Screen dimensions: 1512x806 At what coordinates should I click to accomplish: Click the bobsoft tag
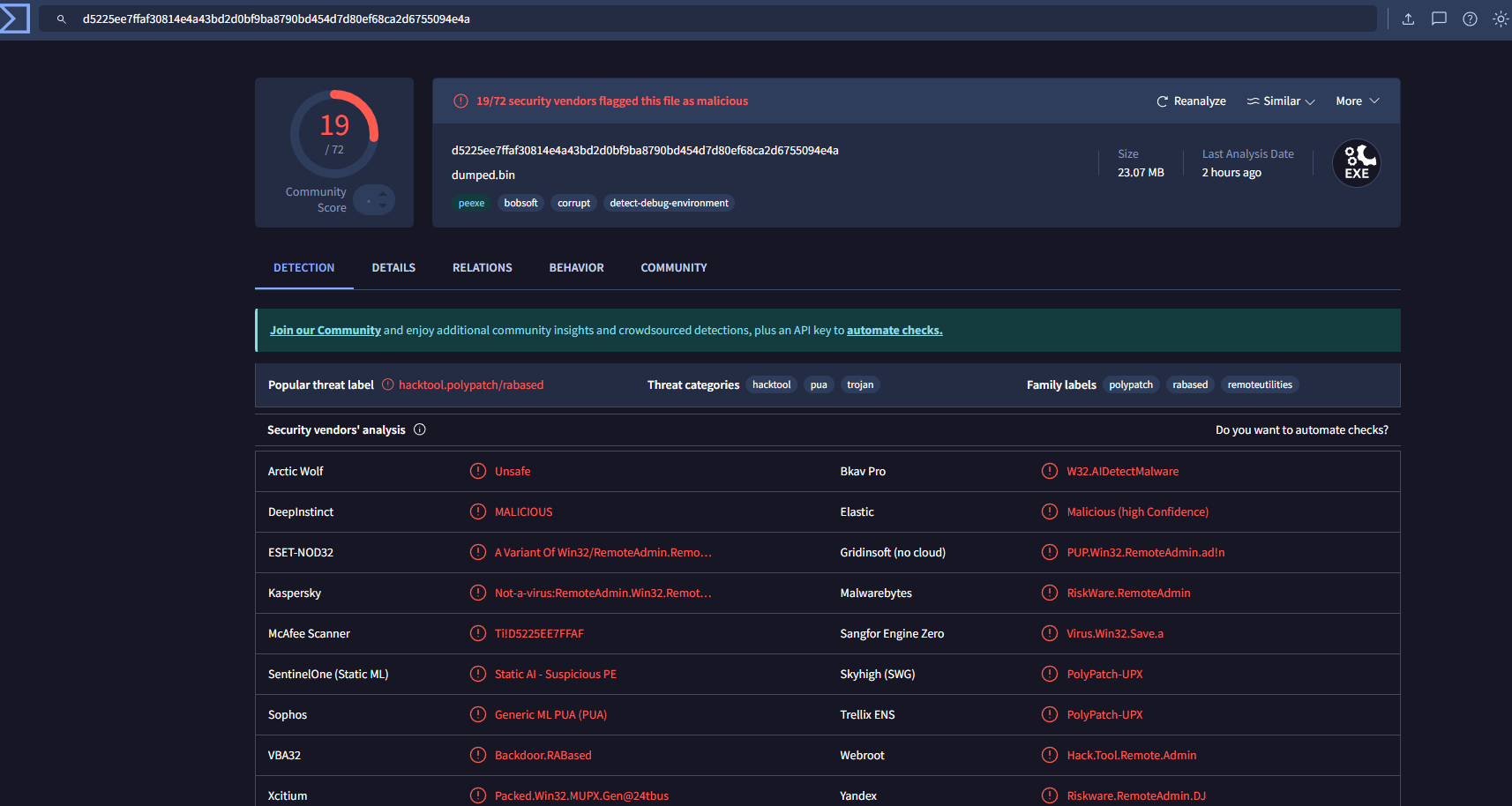click(x=520, y=203)
